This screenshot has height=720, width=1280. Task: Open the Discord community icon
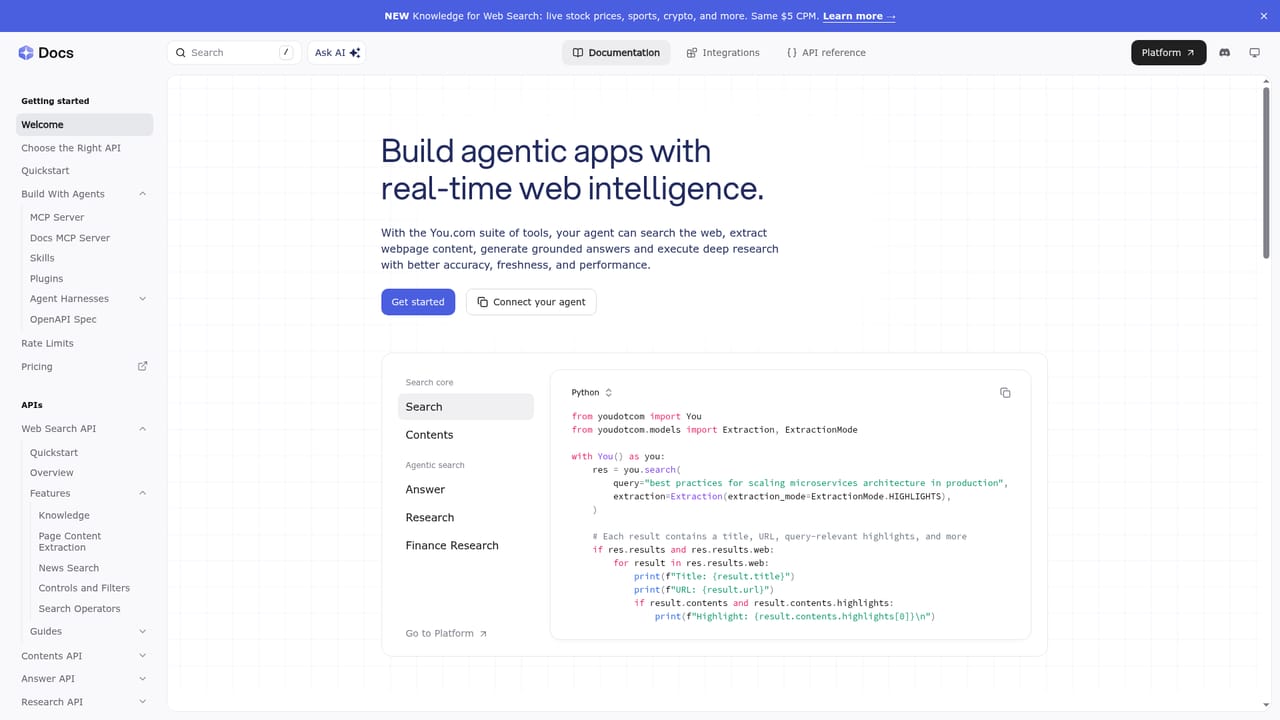(x=1225, y=53)
